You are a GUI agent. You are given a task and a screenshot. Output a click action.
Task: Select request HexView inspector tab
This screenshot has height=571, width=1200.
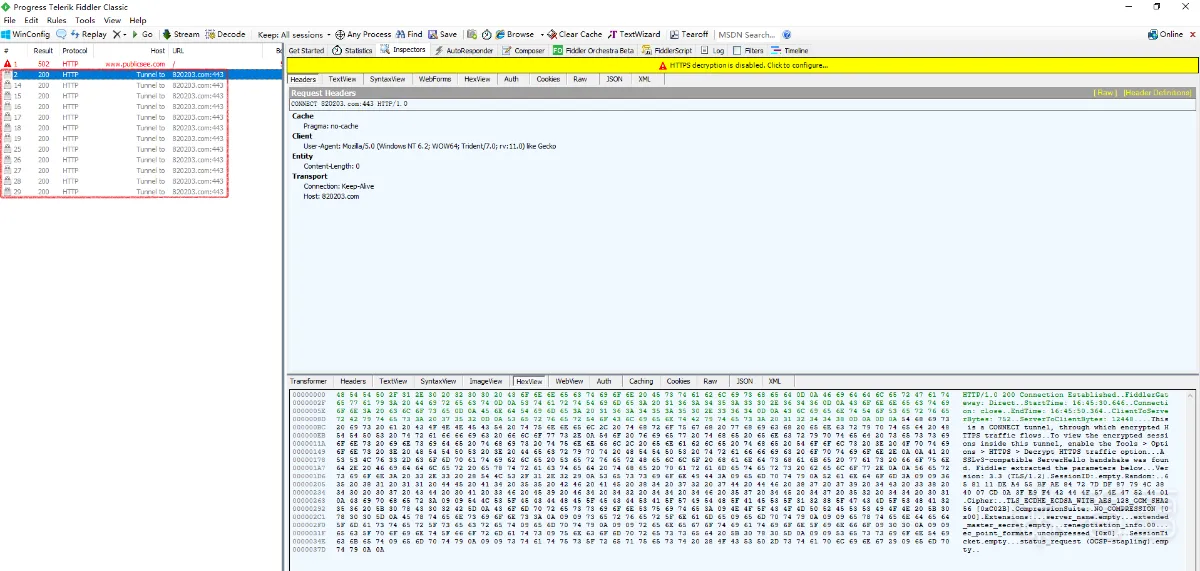pyautogui.click(x=477, y=79)
